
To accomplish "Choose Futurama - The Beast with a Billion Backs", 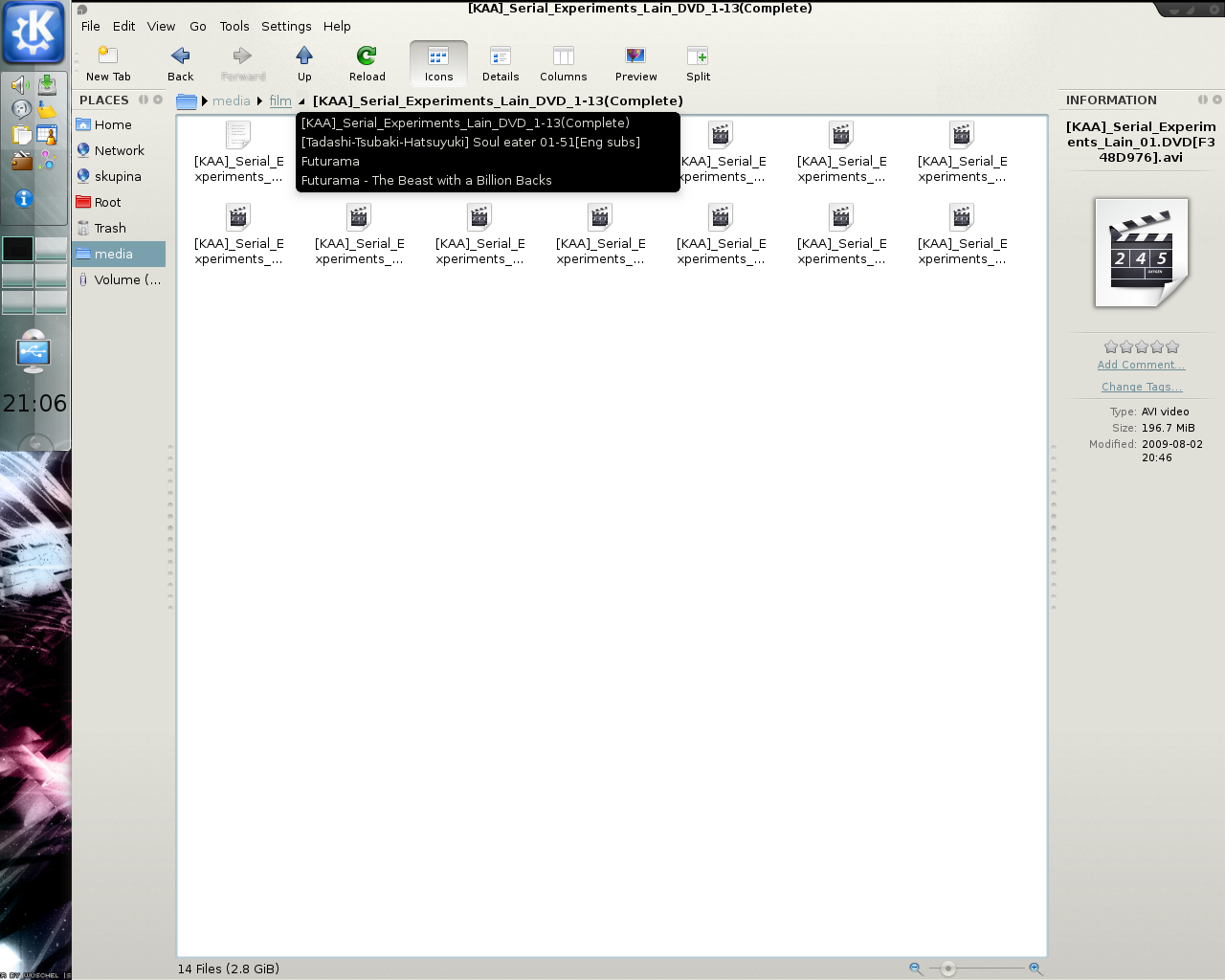I will [x=488, y=180].
